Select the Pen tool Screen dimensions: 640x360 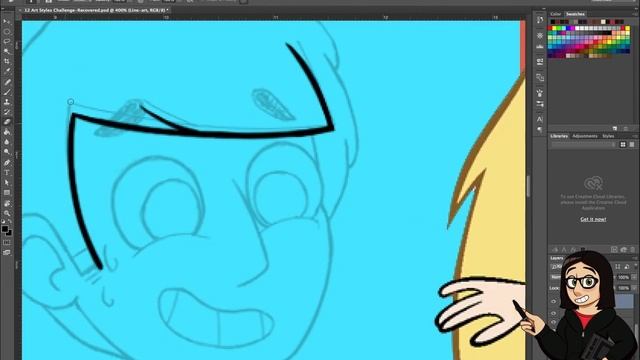point(7,162)
